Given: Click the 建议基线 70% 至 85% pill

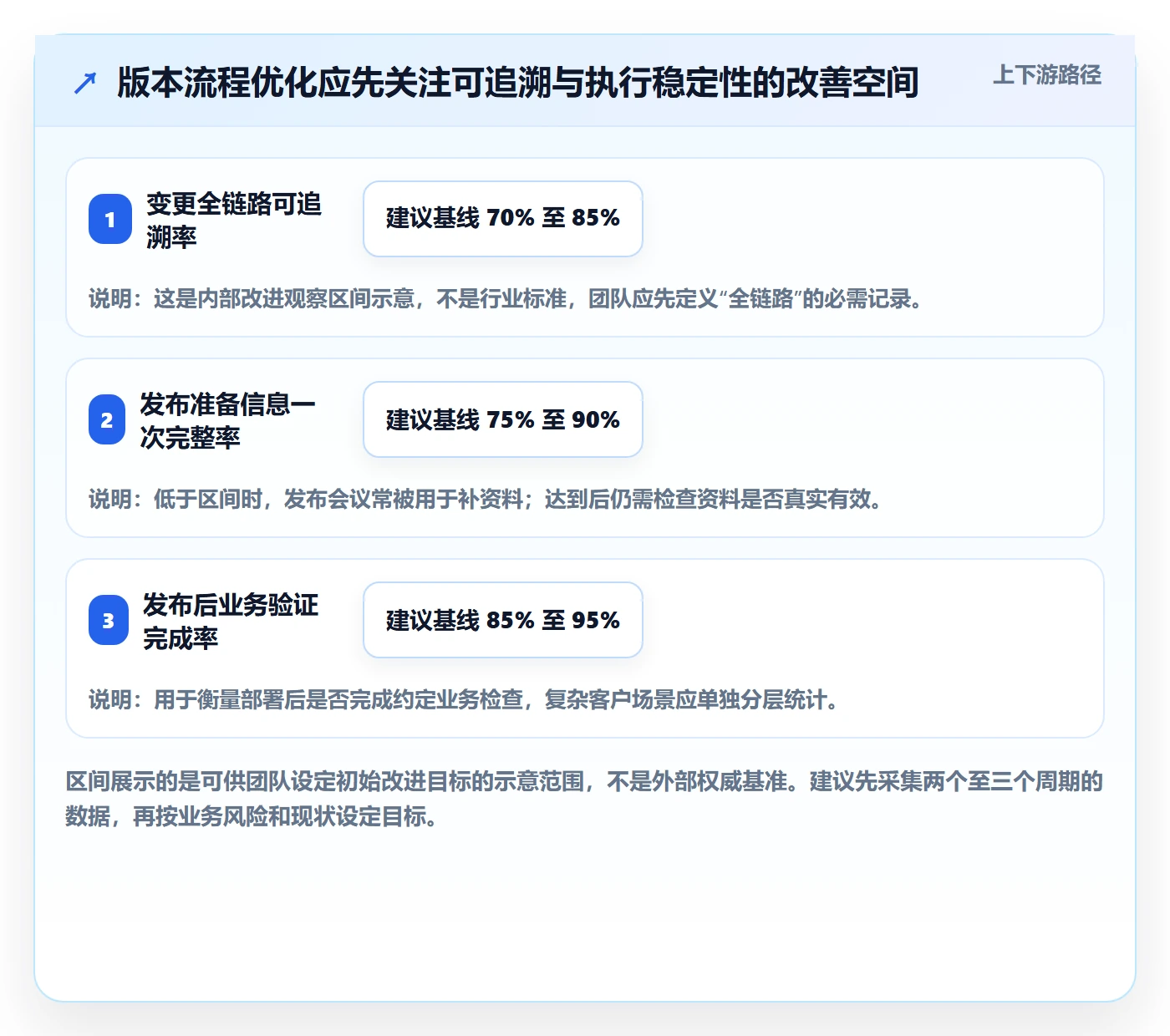Looking at the screenshot, I should [503, 219].
